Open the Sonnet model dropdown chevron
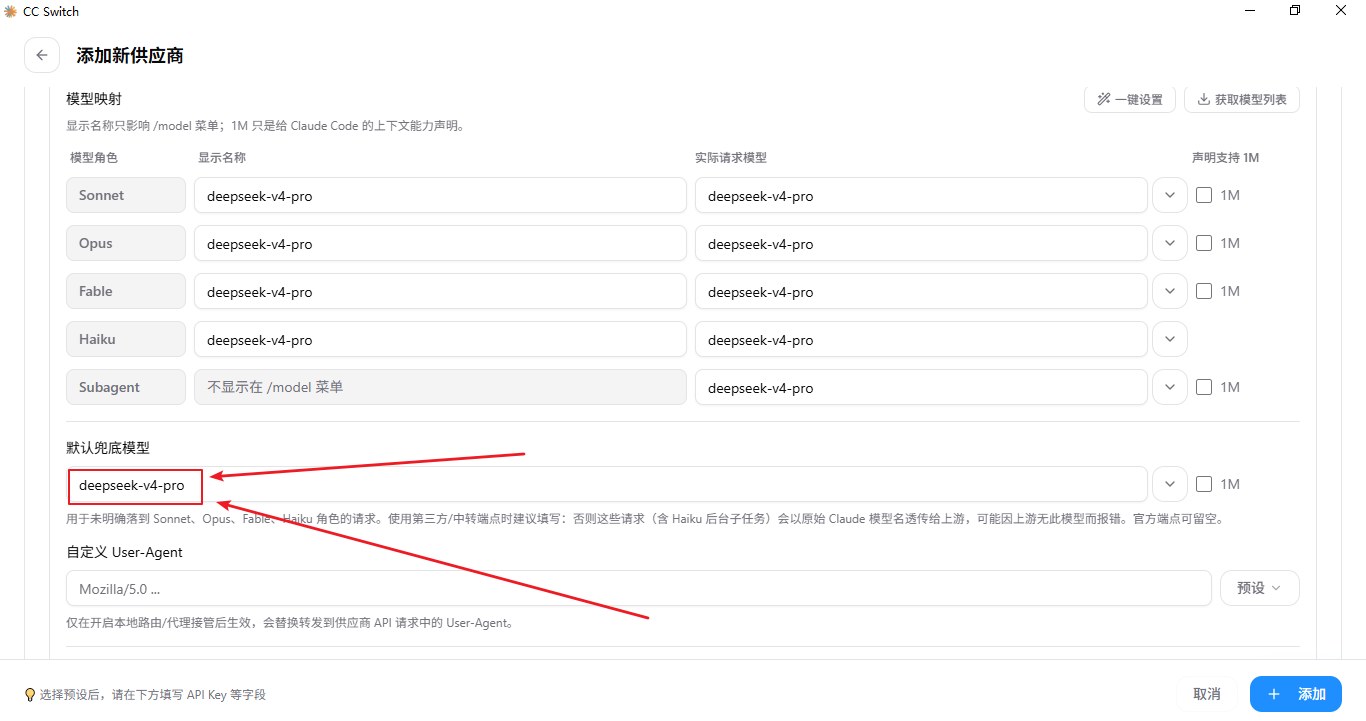The height and width of the screenshot is (721, 1366). tap(1170, 196)
